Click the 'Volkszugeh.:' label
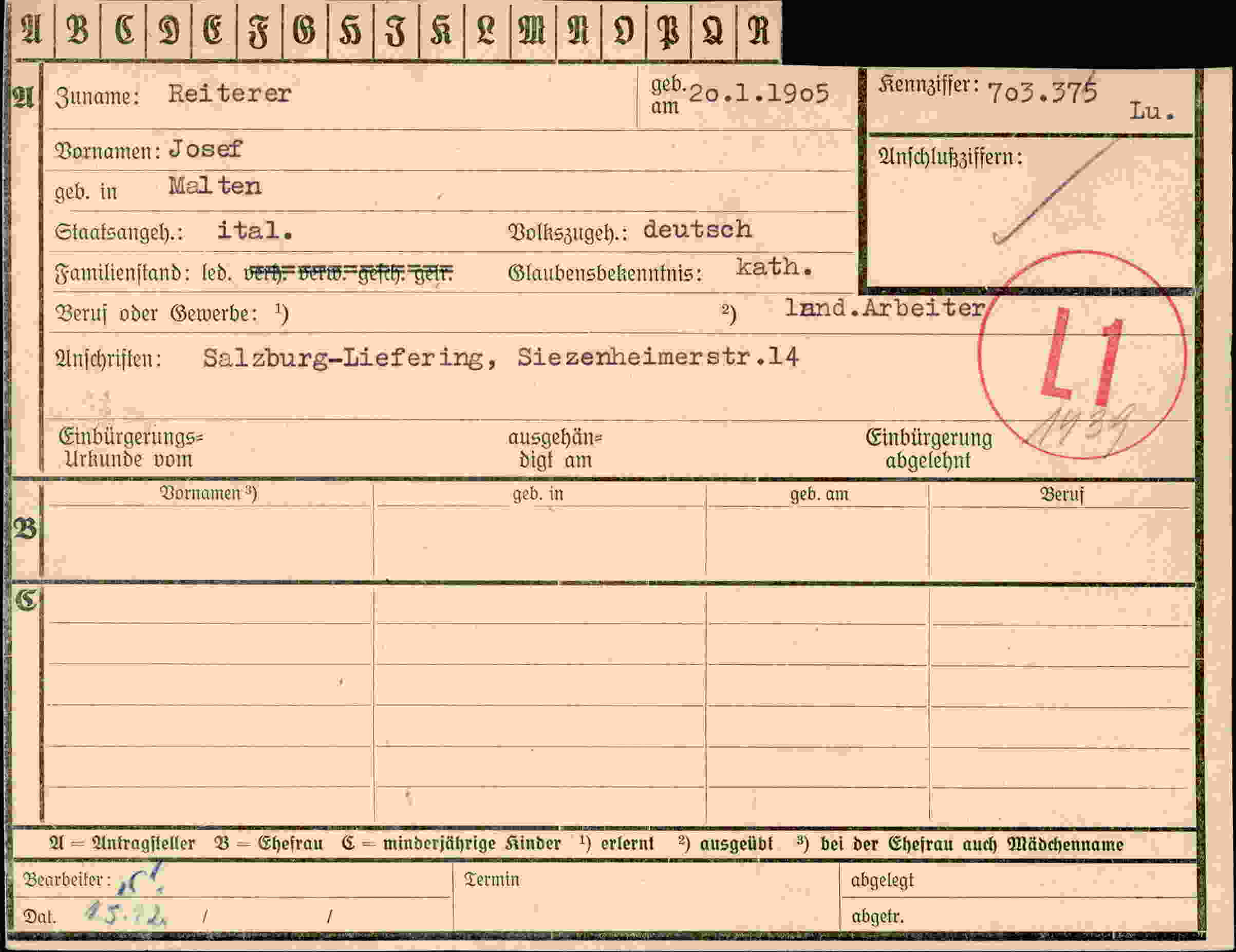 tap(568, 233)
